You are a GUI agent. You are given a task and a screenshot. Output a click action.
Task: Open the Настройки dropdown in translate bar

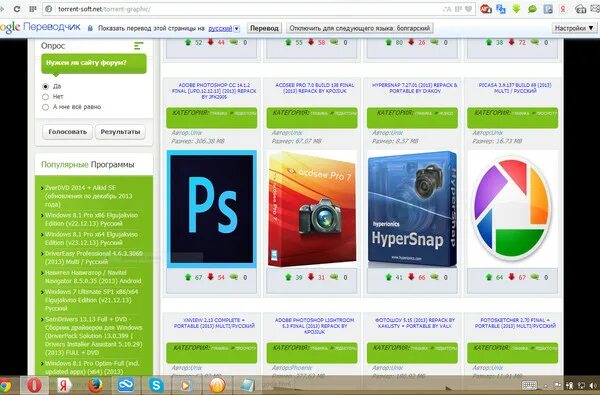574,28
